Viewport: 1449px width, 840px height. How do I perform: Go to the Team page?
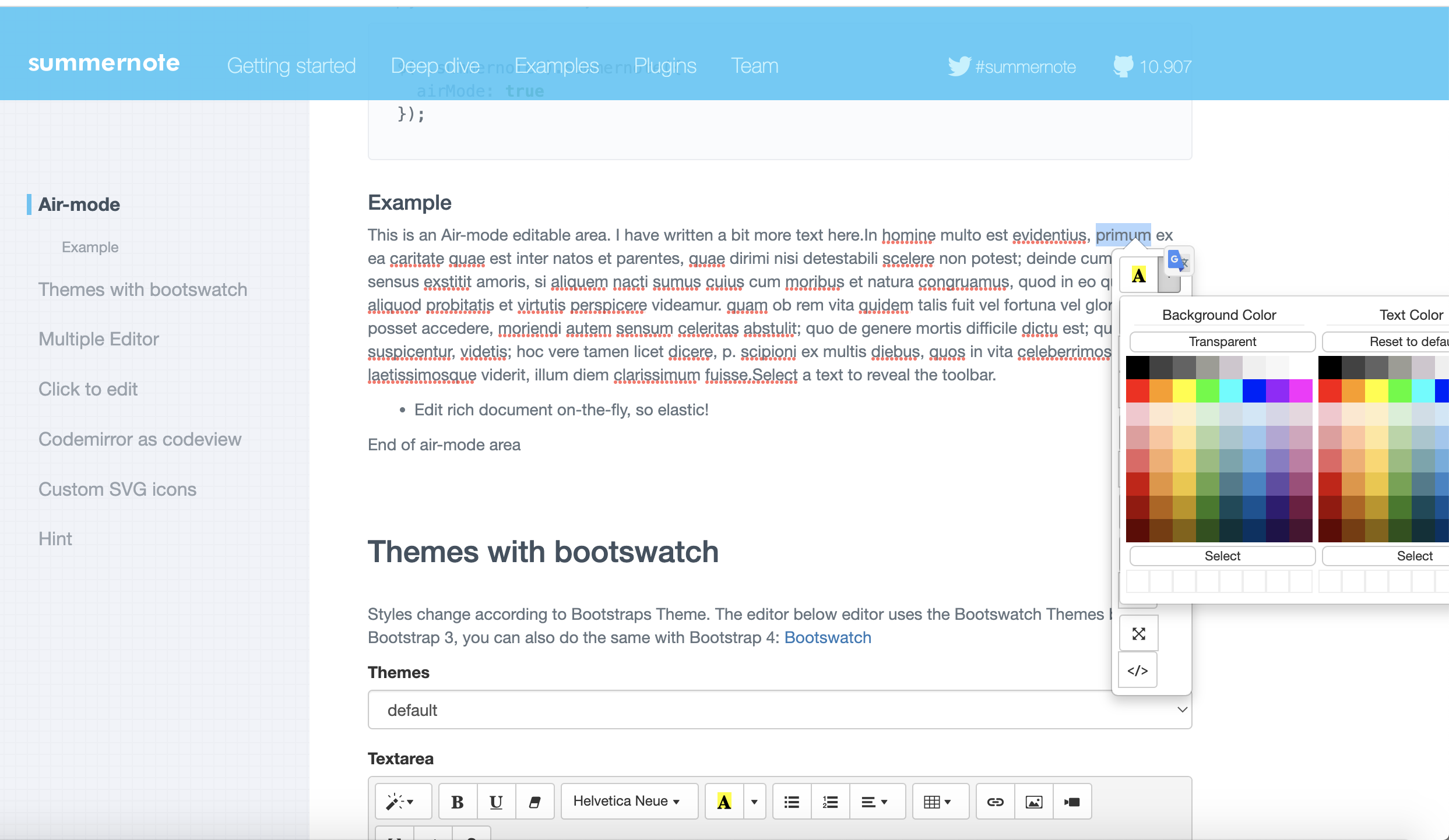click(x=754, y=65)
